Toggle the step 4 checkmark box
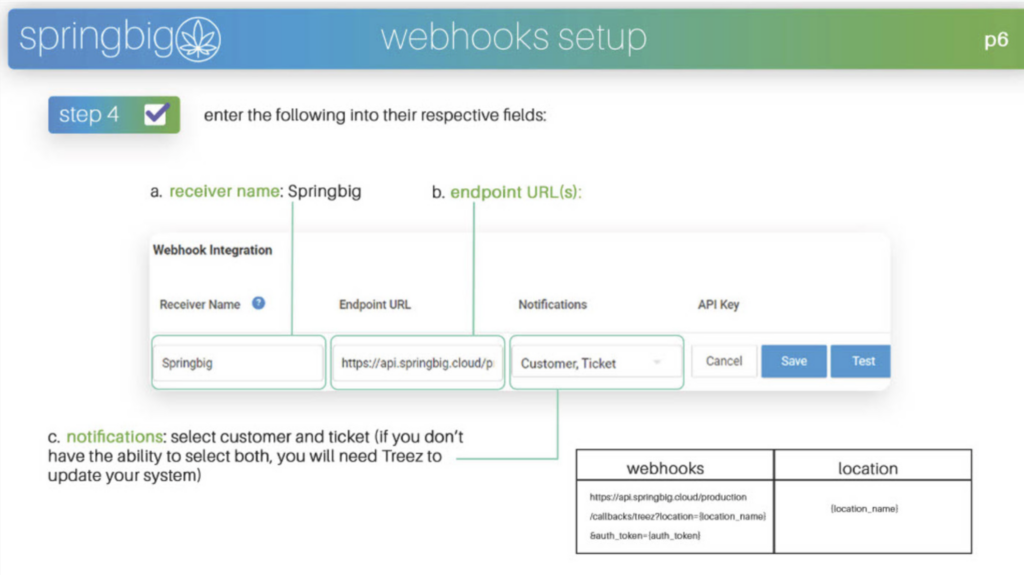 156,114
